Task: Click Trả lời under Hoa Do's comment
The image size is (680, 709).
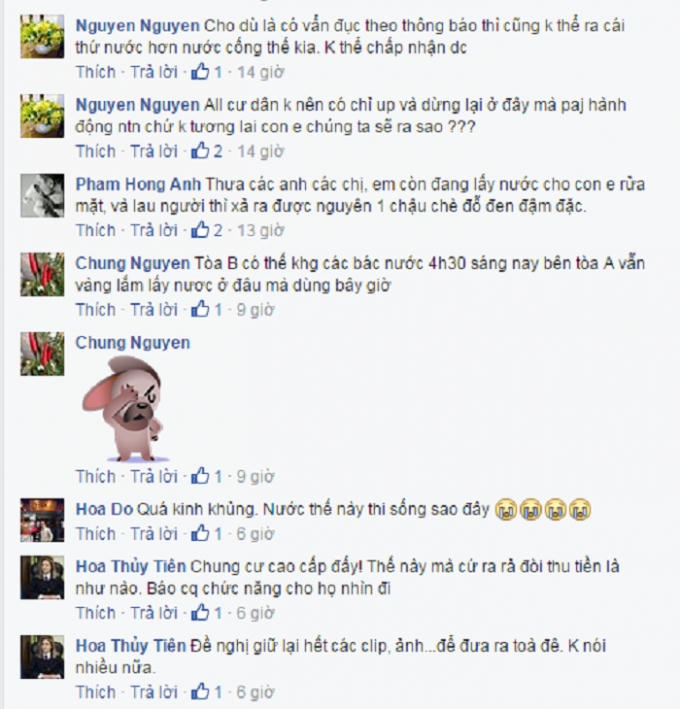Action: pos(154,534)
